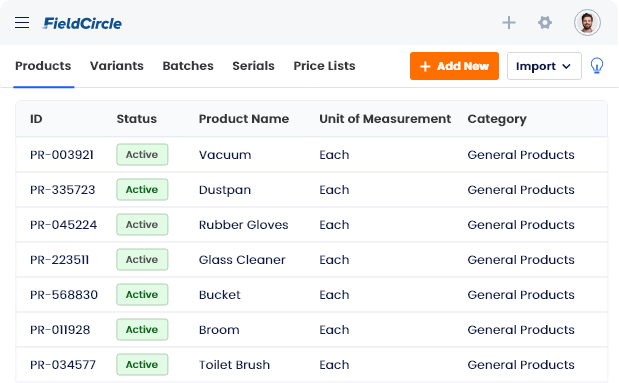Click General Products in Vacuum row
619x383 pixels.
coord(521,155)
